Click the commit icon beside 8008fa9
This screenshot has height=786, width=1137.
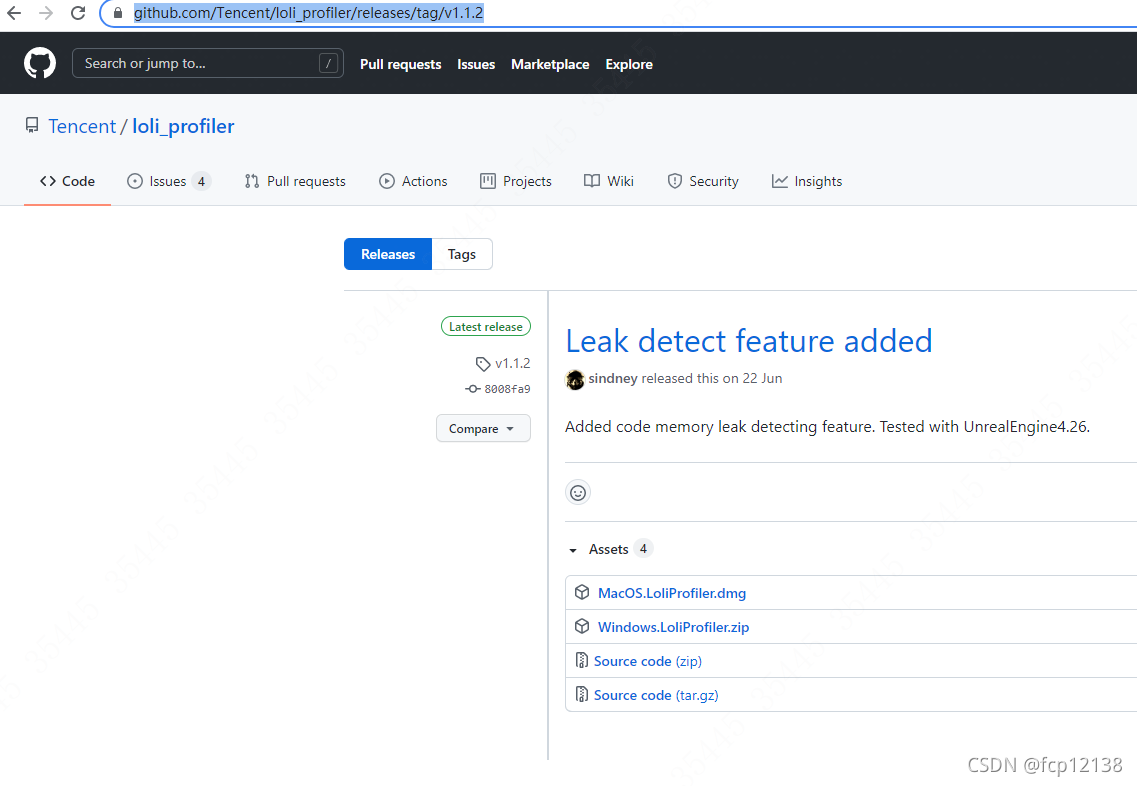pos(473,389)
